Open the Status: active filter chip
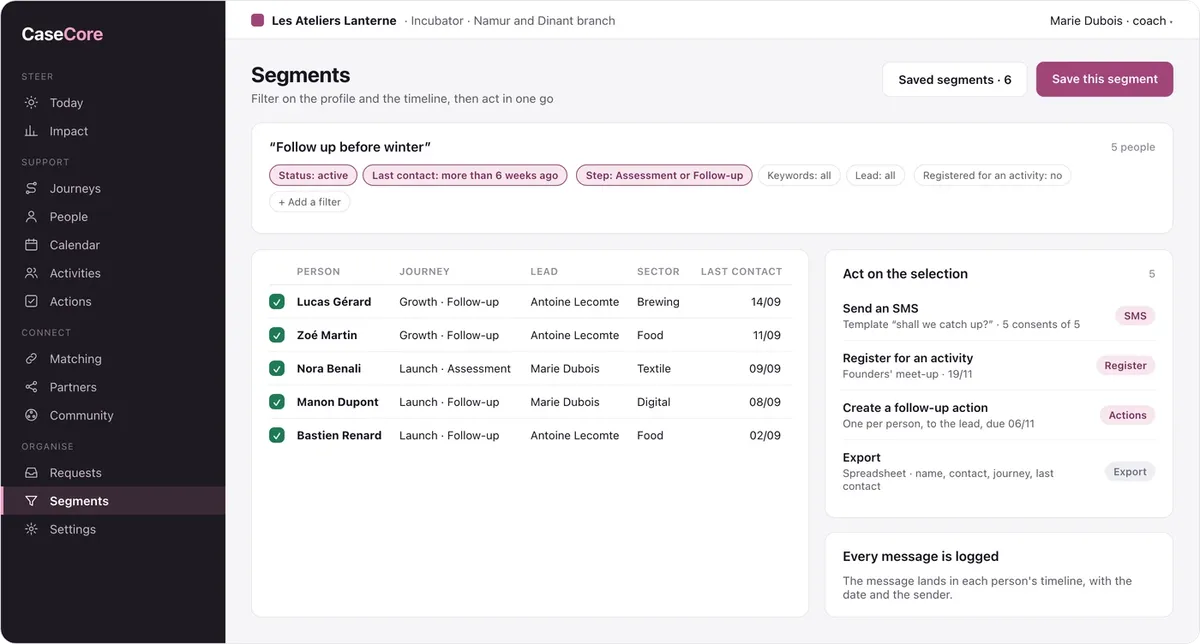Screen dimensions: 1200x644 [313, 175]
